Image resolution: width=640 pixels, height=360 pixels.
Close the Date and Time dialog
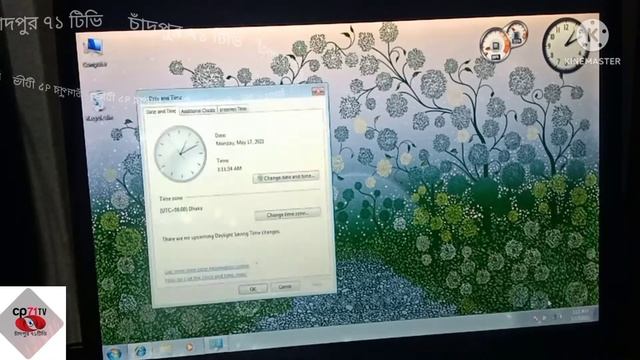coord(318,91)
